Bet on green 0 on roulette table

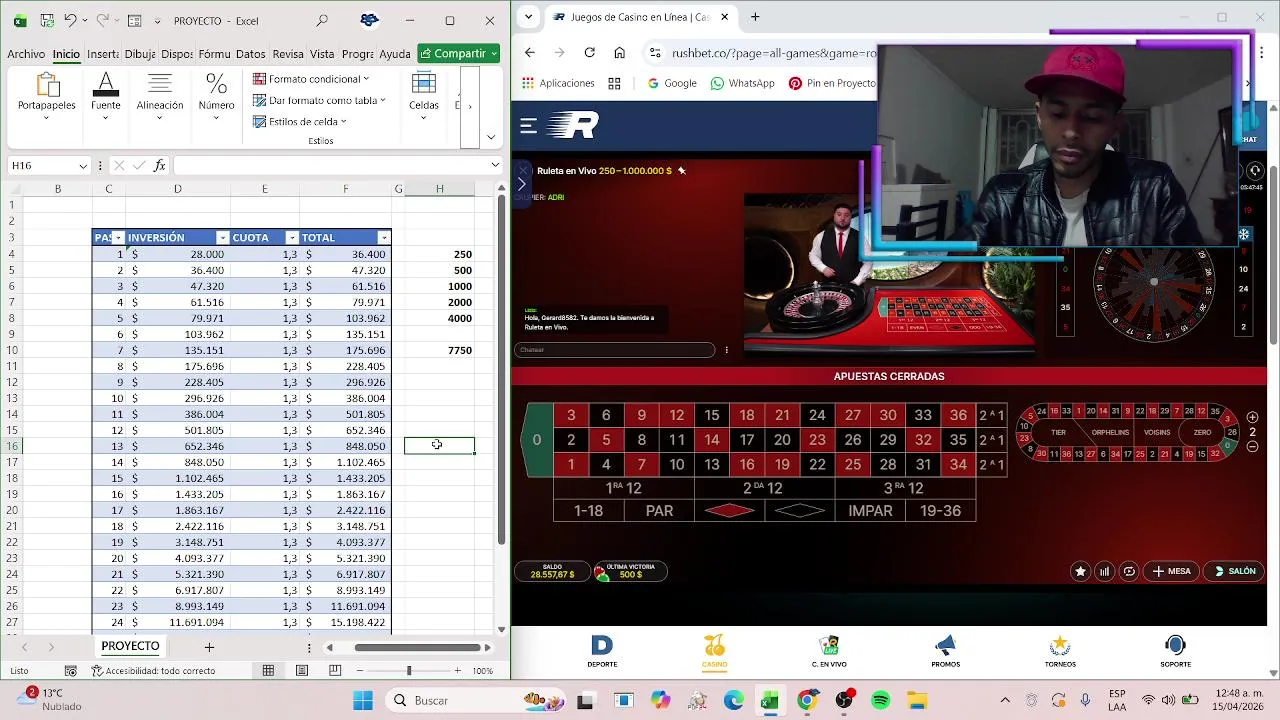[x=537, y=440]
